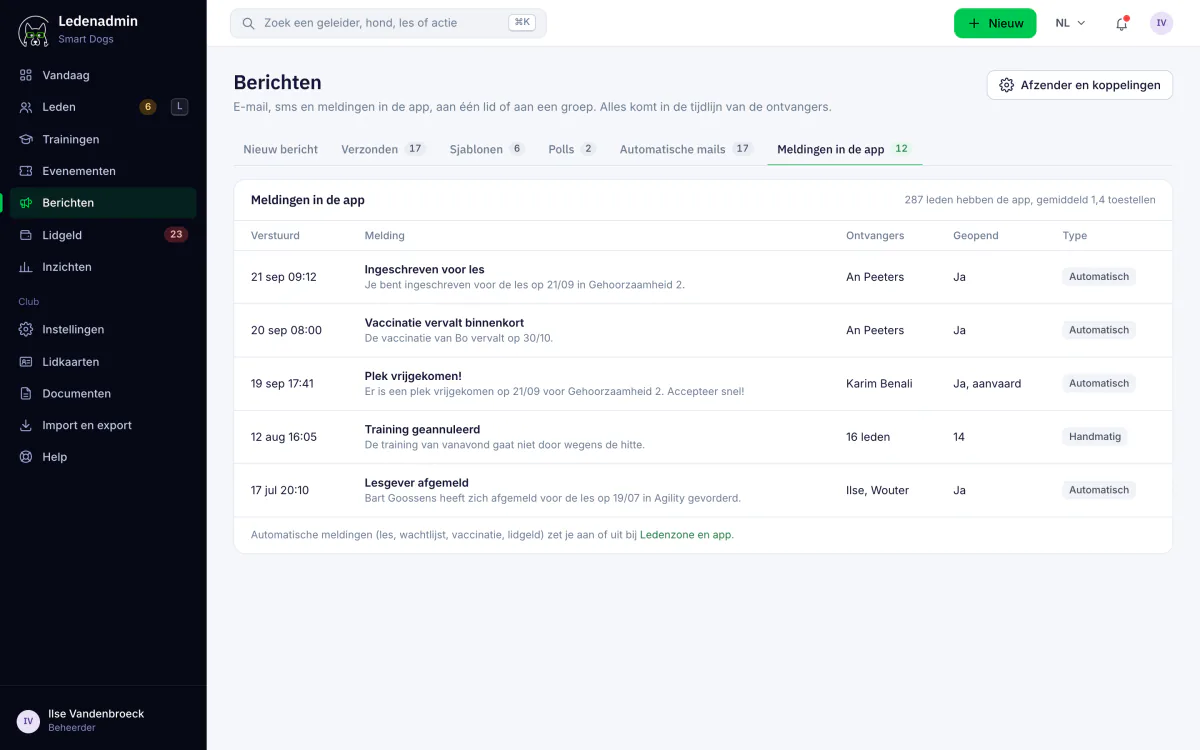The height and width of the screenshot is (750, 1200).
Task: Click the Berichten megaphone icon
Action: pyautogui.click(x=26, y=203)
